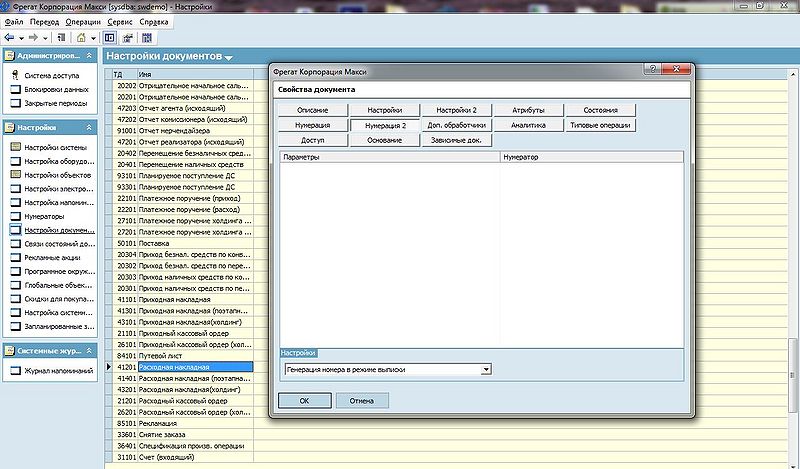Click the Глобальные объекты icon
The width and height of the screenshot is (800, 469).
click(x=15, y=285)
